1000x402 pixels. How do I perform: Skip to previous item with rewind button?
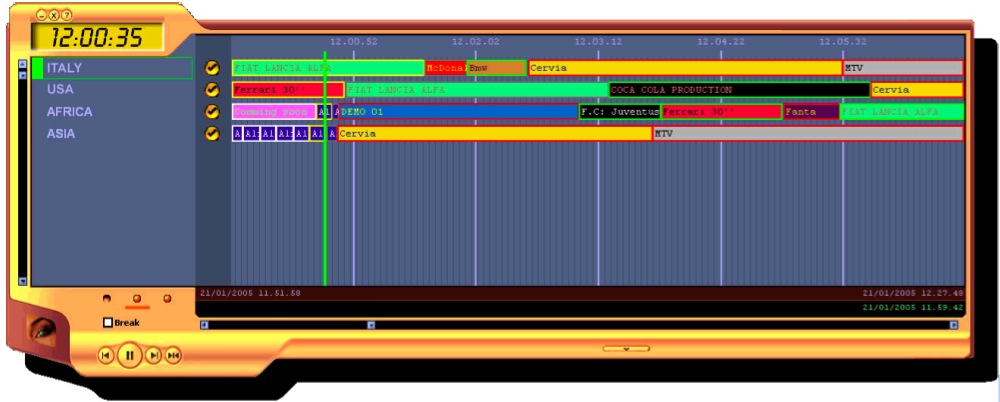pos(107,355)
